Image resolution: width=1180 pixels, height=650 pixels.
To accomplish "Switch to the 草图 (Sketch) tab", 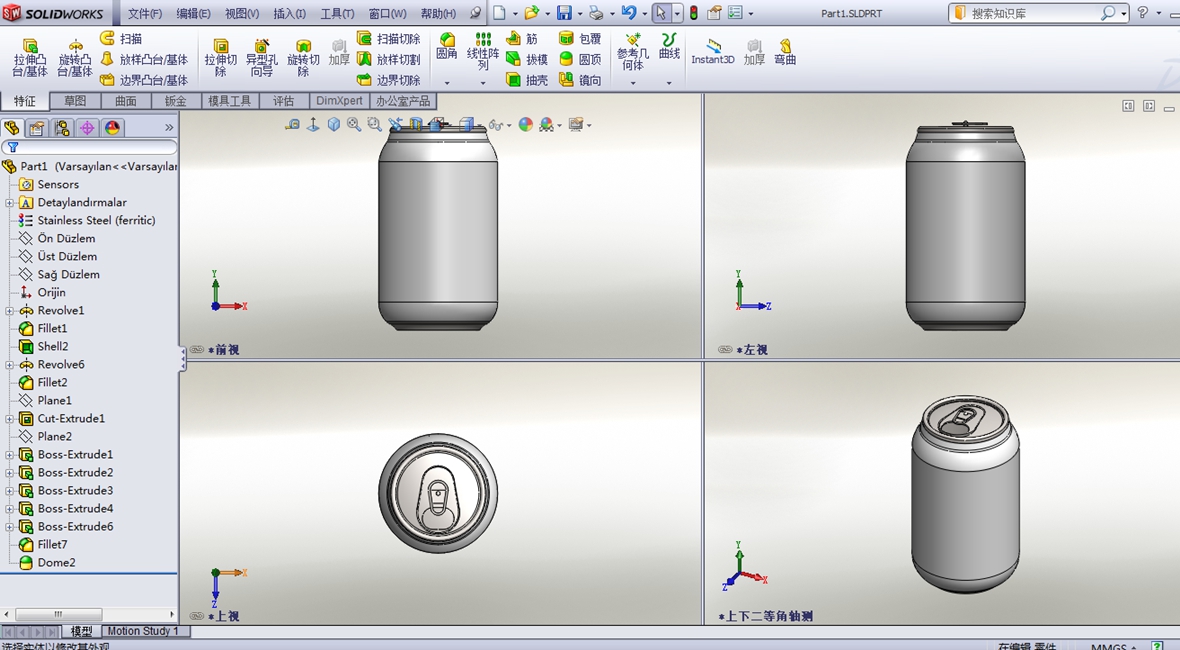I will (x=75, y=101).
